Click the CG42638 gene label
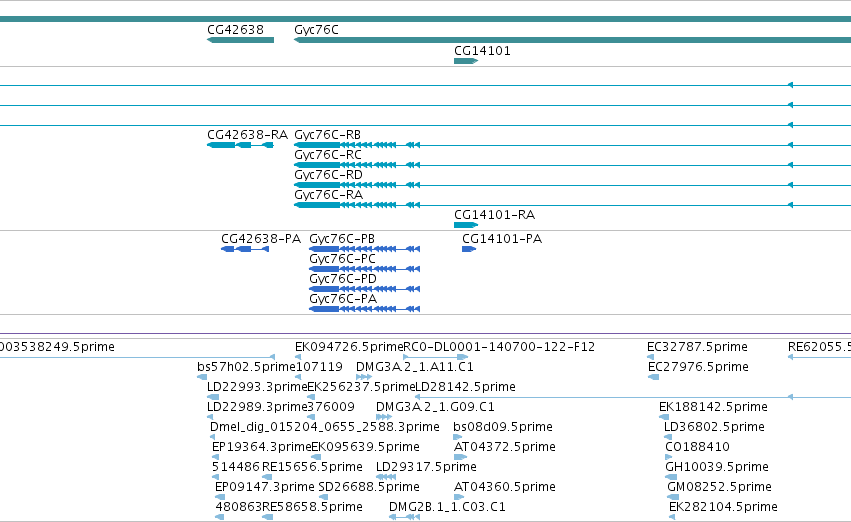 coord(236,30)
